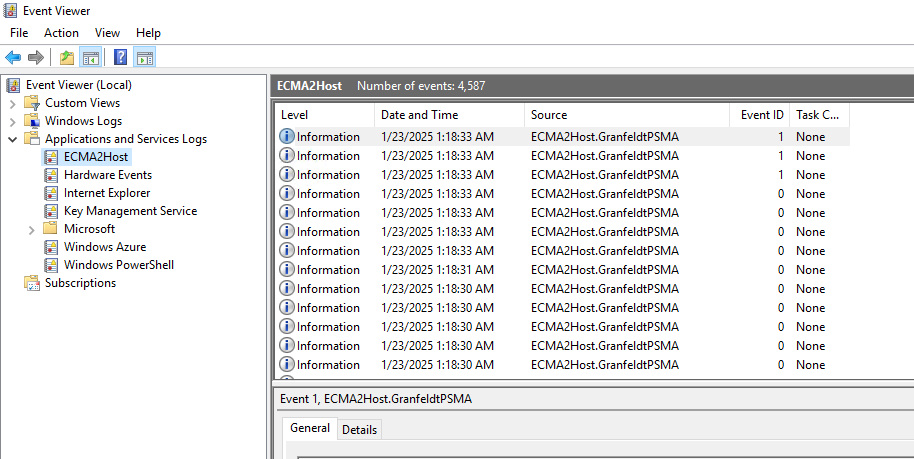Click the Forward arrow toolbar icon
Viewport: 914px width, 459px height.
pos(36,58)
